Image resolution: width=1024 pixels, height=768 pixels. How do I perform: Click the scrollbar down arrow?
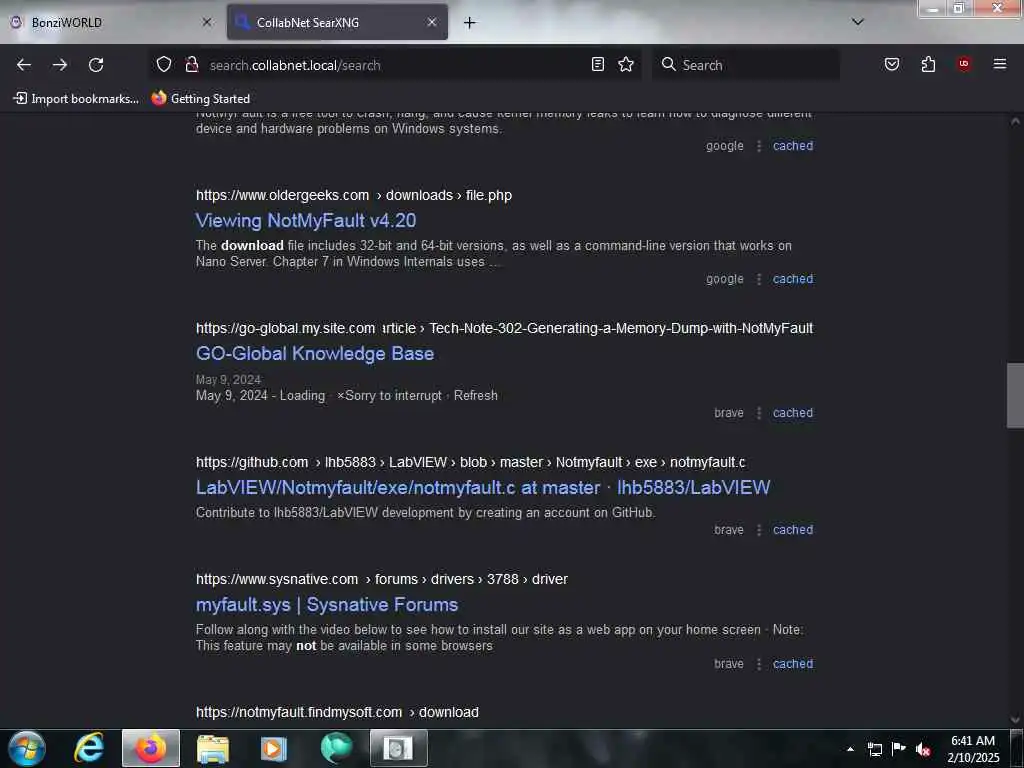pos(1015,719)
